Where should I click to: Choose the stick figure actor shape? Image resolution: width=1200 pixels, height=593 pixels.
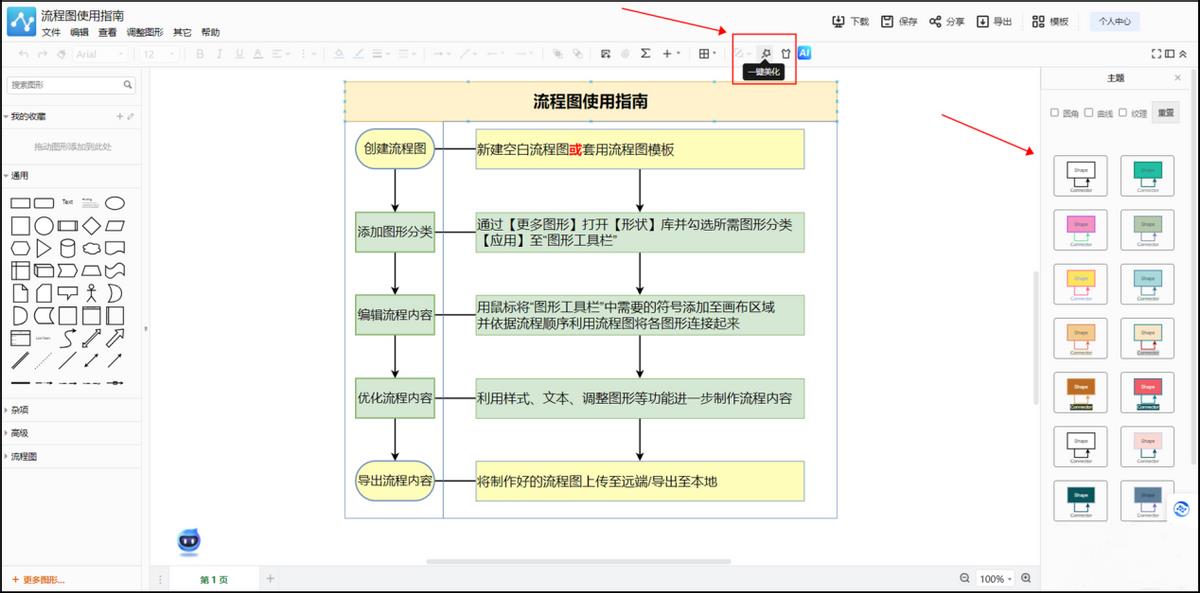click(x=92, y=294)
